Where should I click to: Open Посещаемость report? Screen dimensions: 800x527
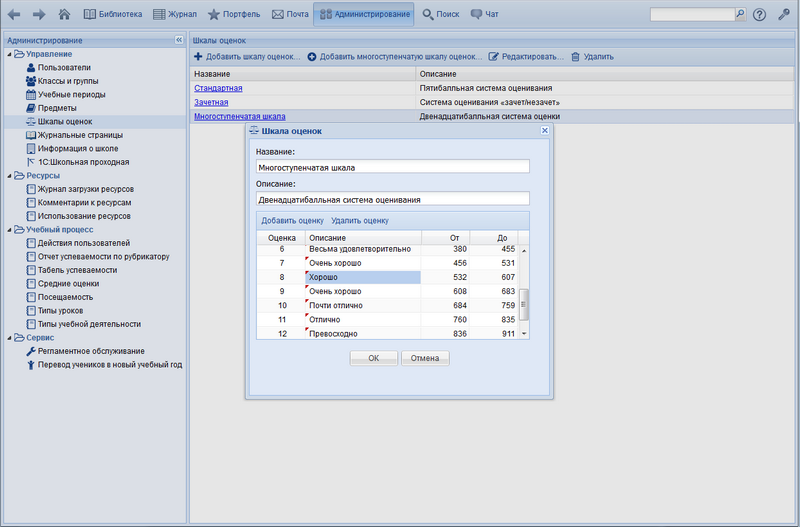(65, 297)
